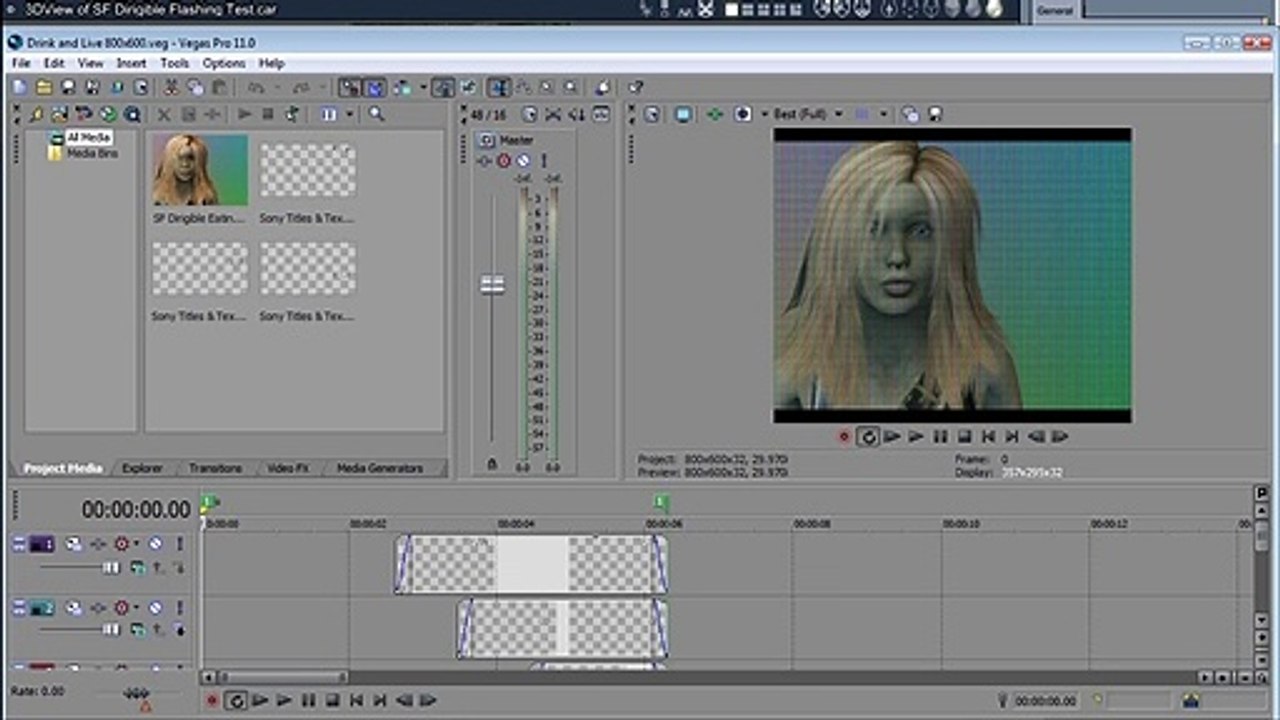
Task: Toggle Automatic Crossfades in the main toolbar
Action: pyautogui.click(x=374, y=87)
